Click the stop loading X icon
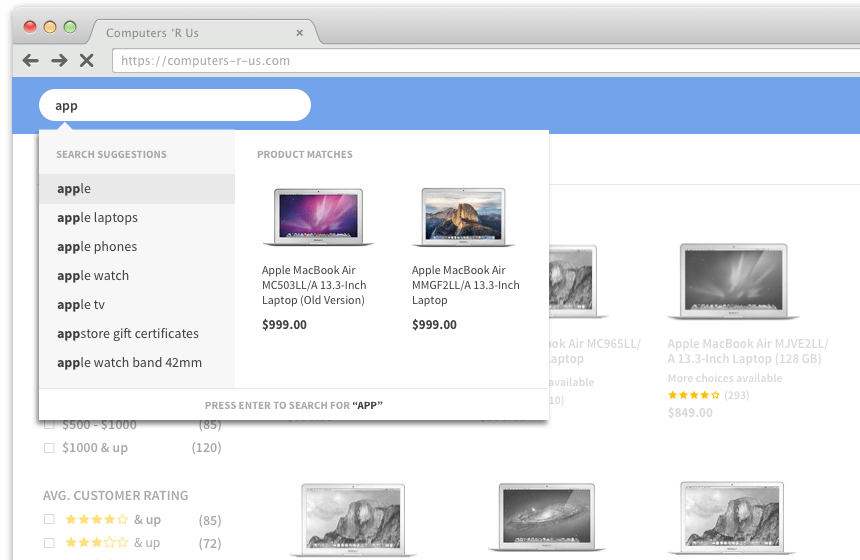Image resolution: width=860 pixels, height=560 pixels. click(87, 61)
